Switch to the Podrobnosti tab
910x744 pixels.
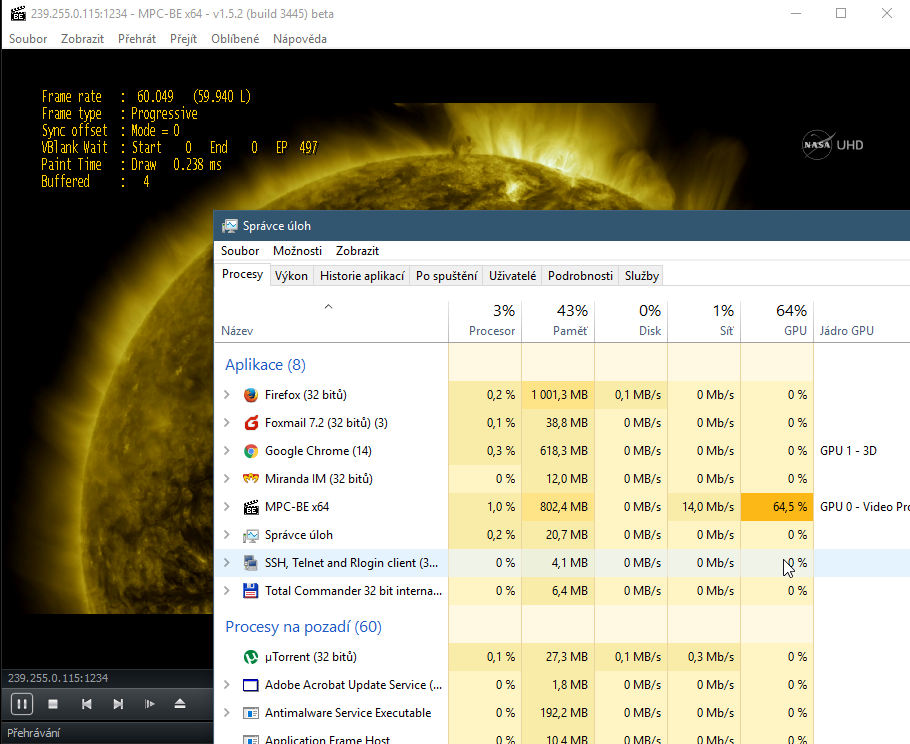coord(580,276)
